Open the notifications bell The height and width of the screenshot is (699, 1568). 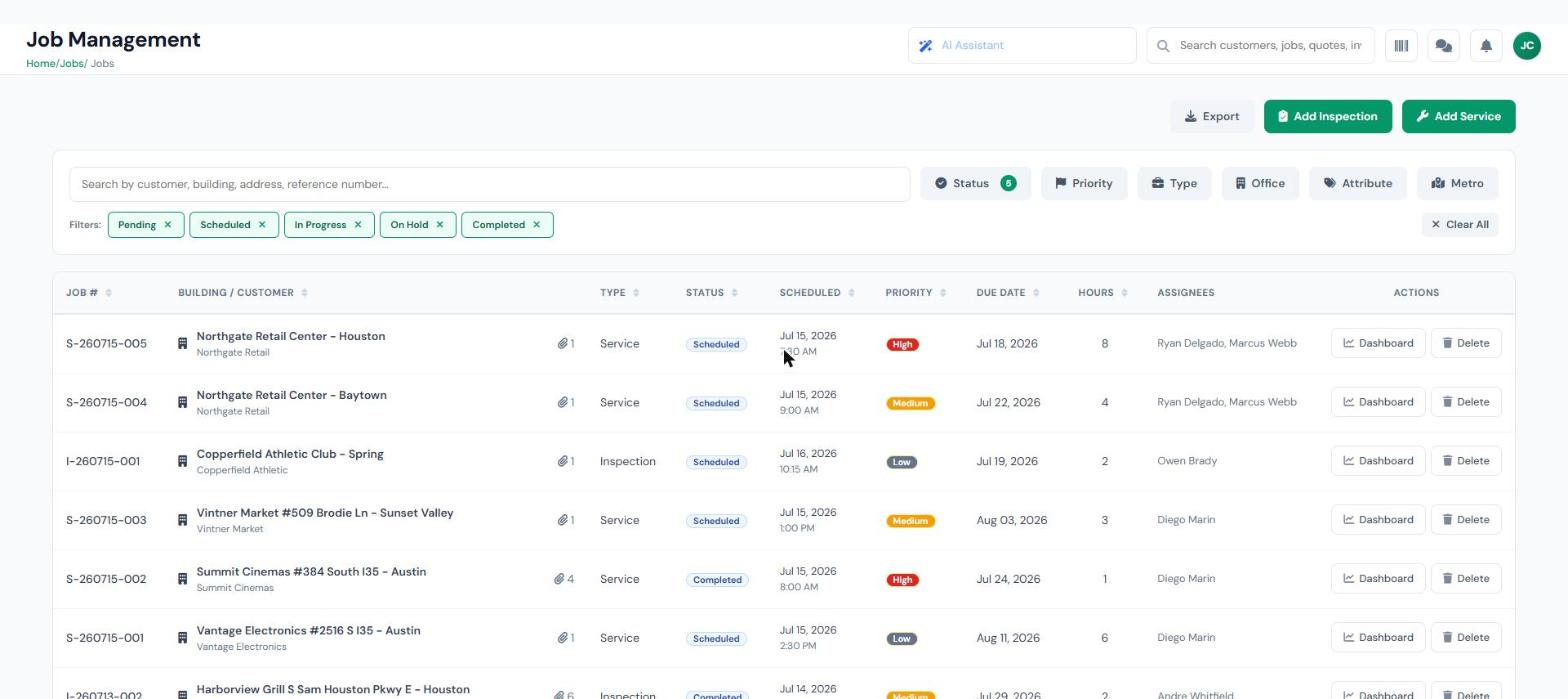coord(1486,45)
